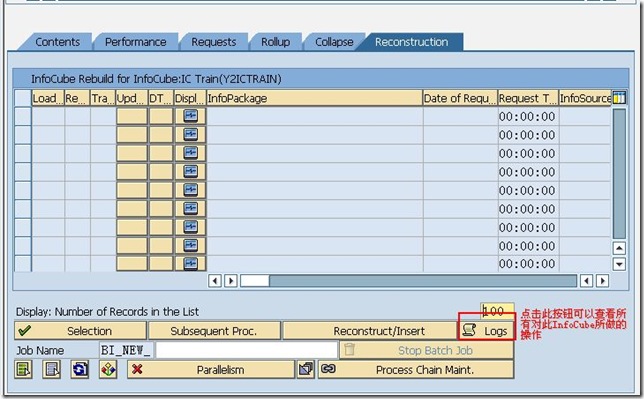This screenshot has height=399, width=644.
Task: Select the Rollup tab
Action: click(276, 42)
